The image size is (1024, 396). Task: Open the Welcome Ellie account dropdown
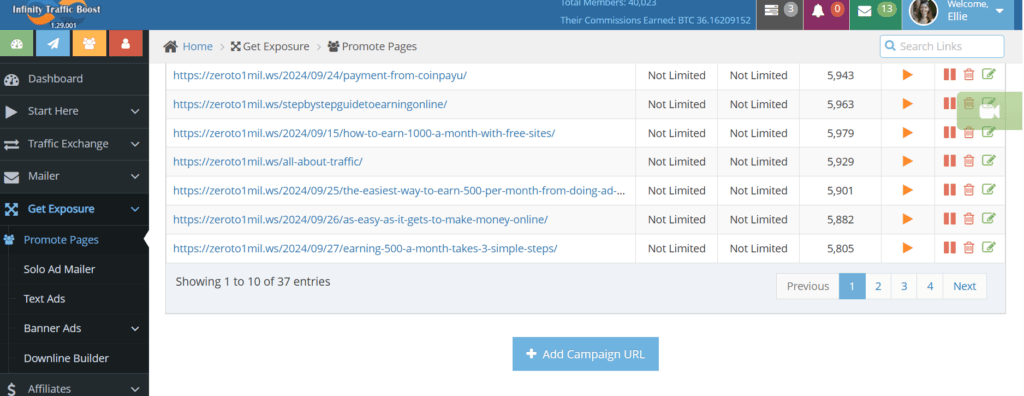[963, 11]
